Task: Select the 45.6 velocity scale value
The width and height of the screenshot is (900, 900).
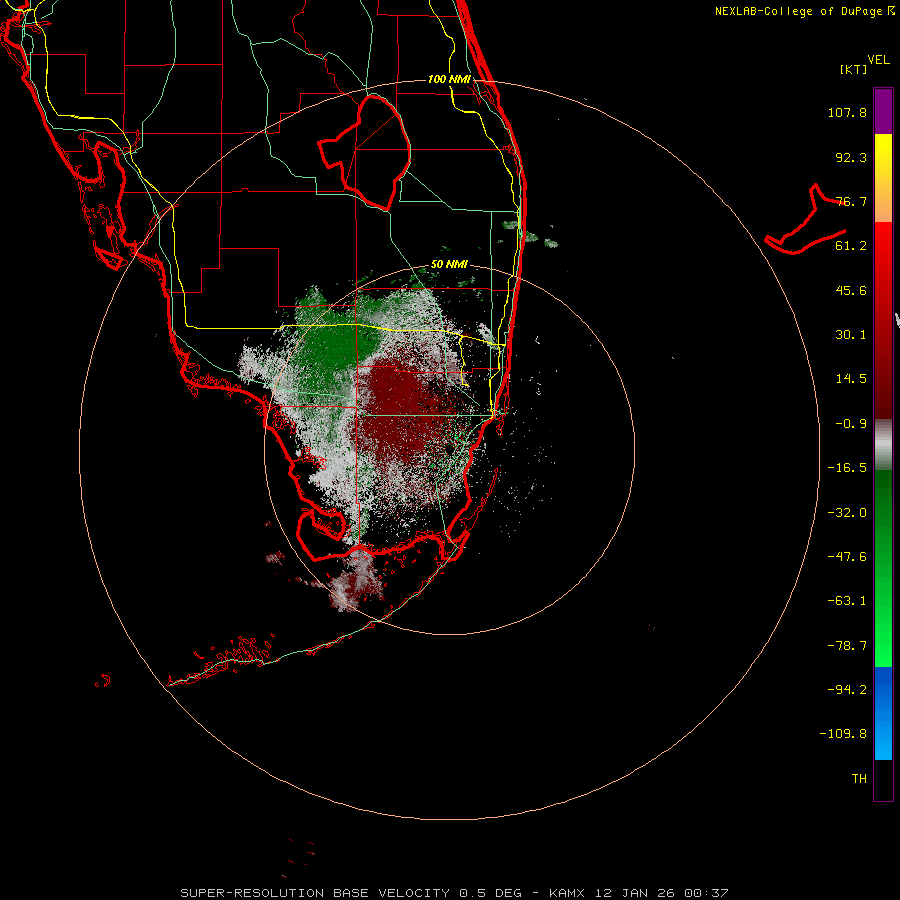Action: pos(851,290)
